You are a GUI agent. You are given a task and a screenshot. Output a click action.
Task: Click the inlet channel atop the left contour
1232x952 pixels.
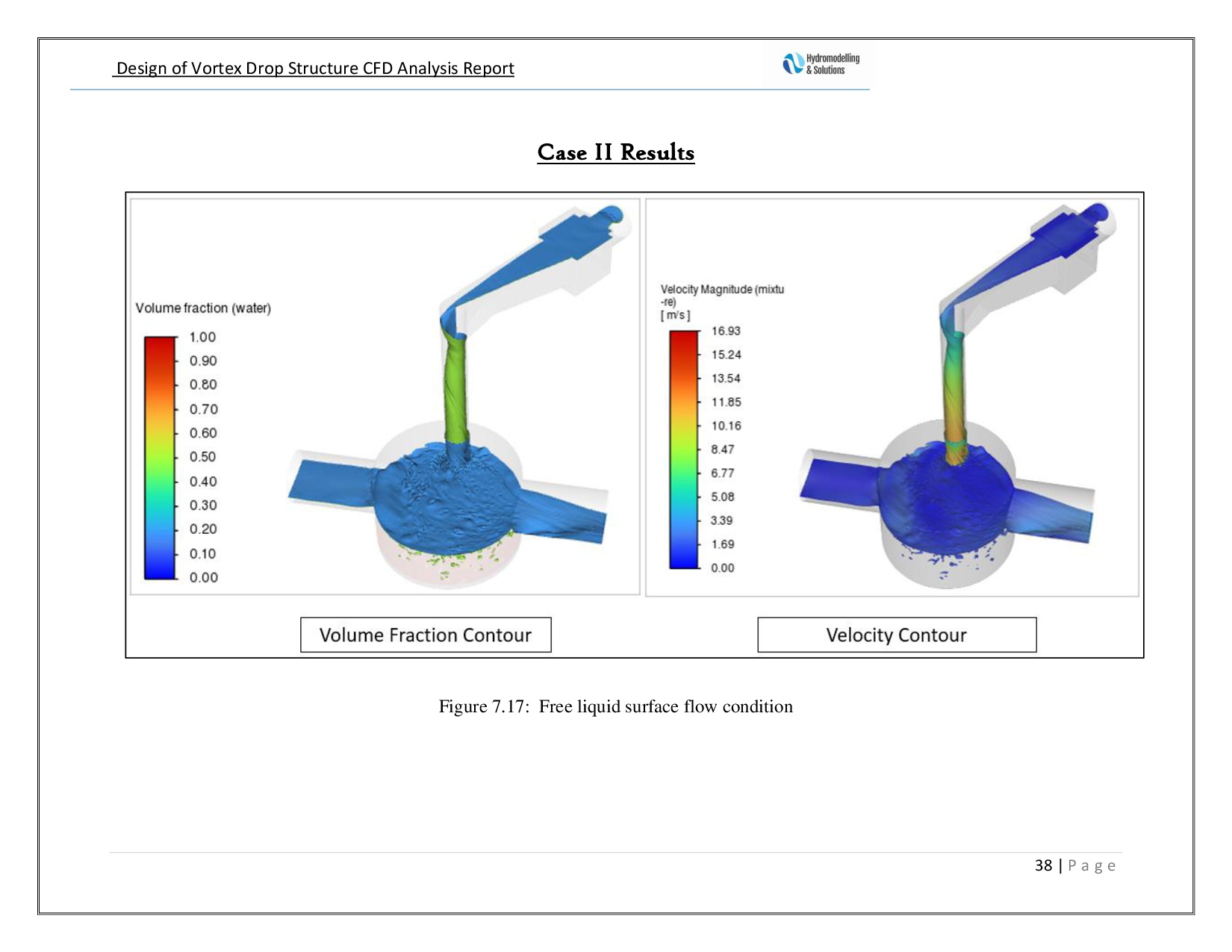pyautogui.click(x=538, y=261)
